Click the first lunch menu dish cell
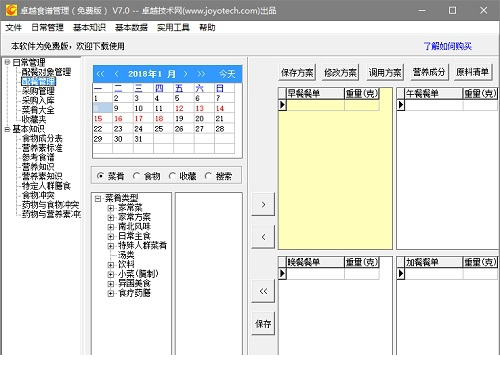 [x=434, y=105]
